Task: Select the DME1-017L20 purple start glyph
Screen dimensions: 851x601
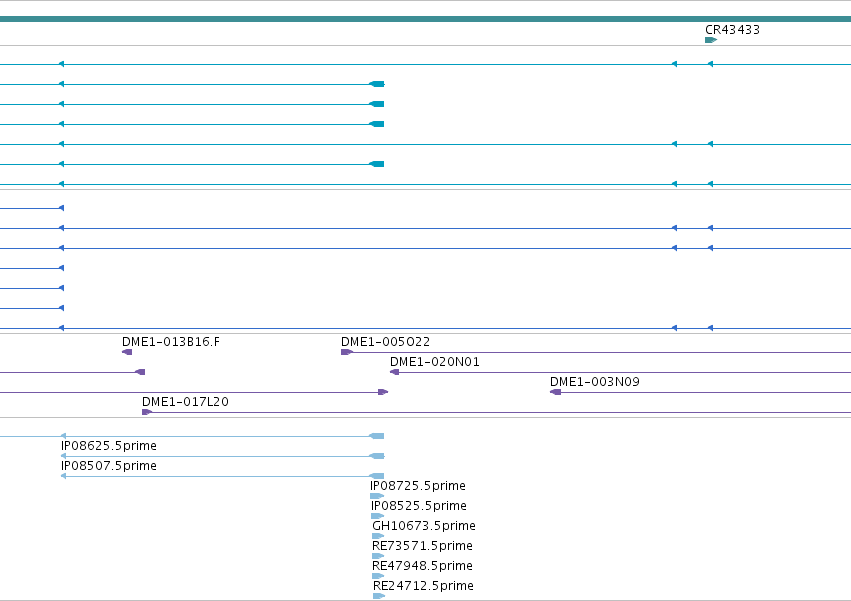Action: [147, 412]
